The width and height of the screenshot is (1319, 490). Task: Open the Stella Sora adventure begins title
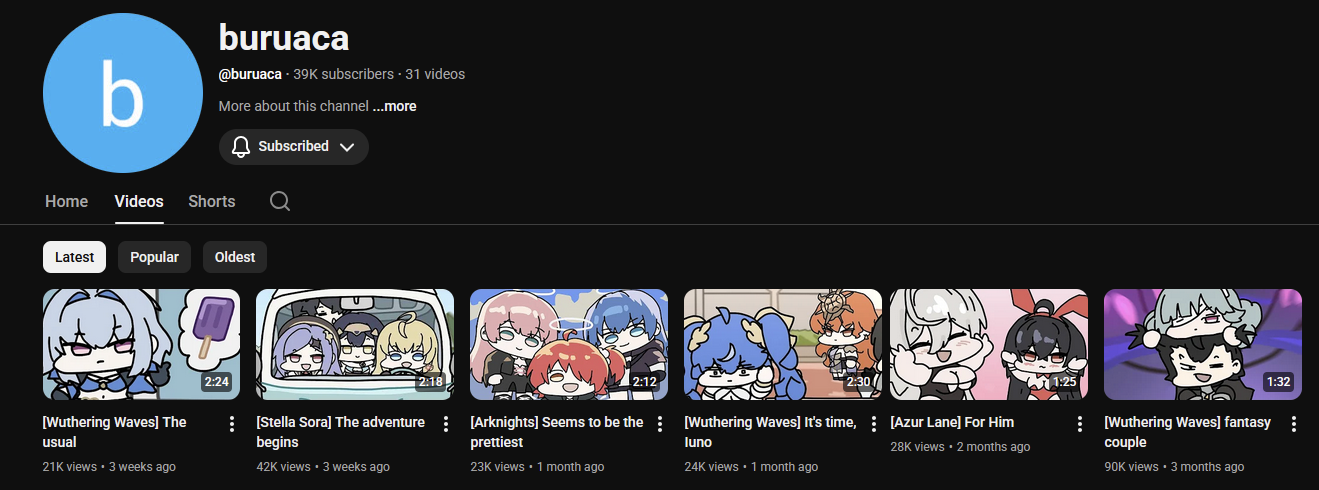341,432
